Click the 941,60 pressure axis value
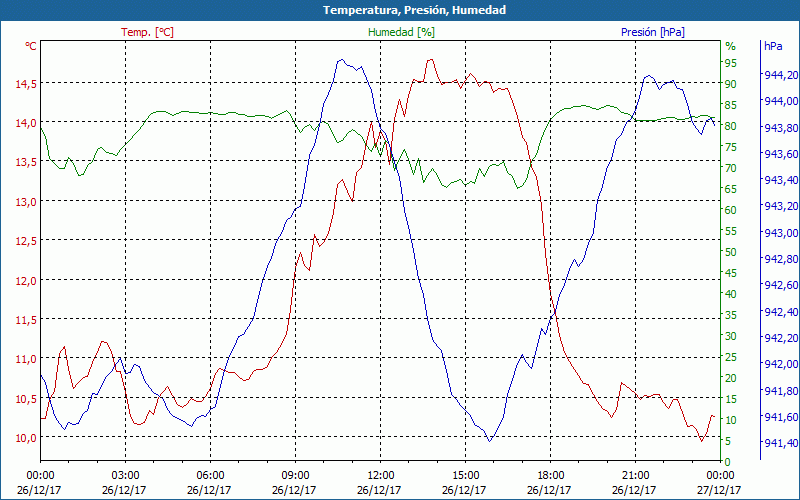Viewport: 800px width, 500px height. pyautogui.click(x=781, y=417)
